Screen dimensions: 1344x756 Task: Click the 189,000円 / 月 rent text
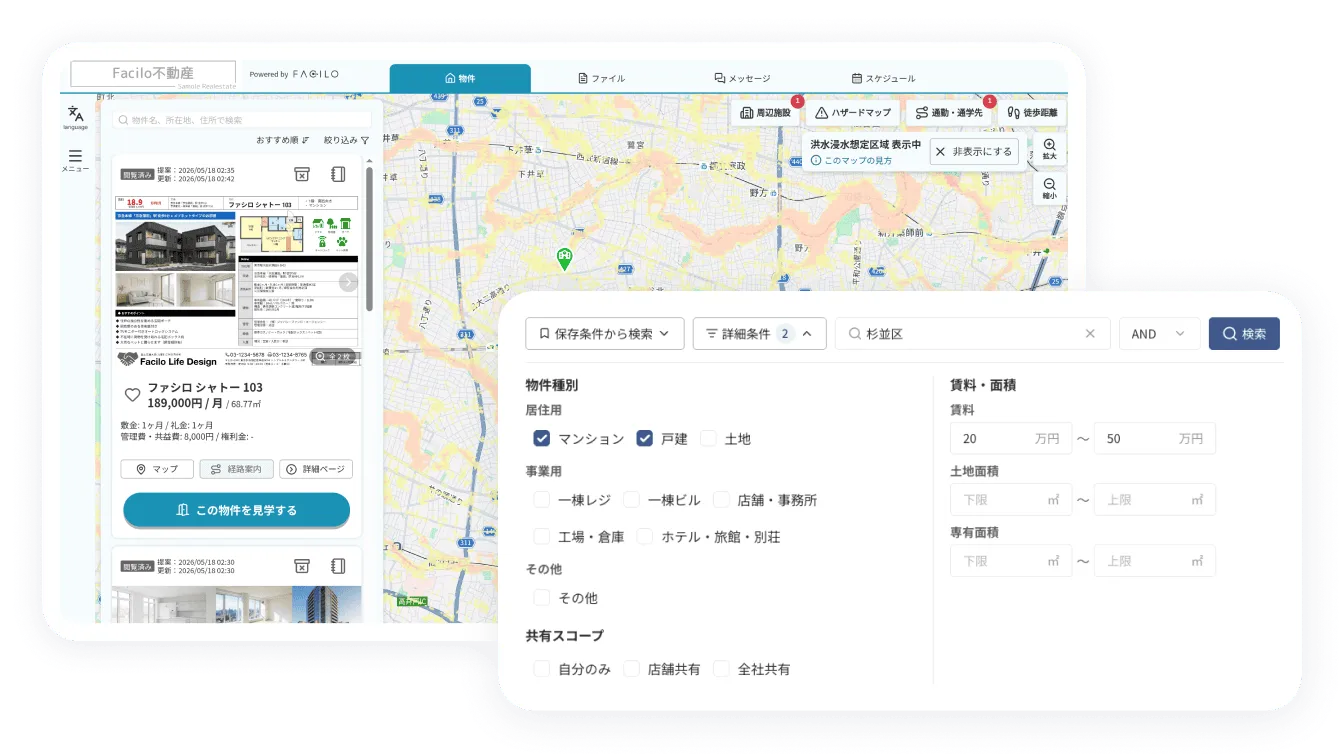click(x=186, y=403)
